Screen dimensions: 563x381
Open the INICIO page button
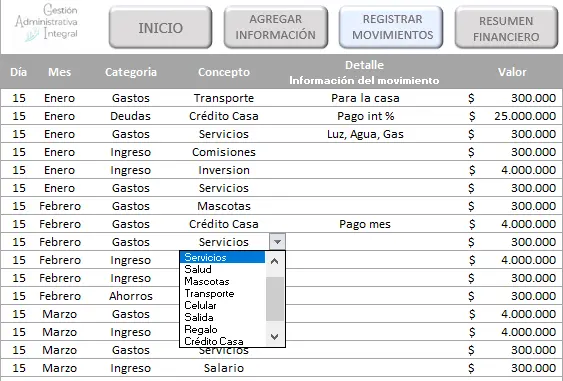pos(160,27)
